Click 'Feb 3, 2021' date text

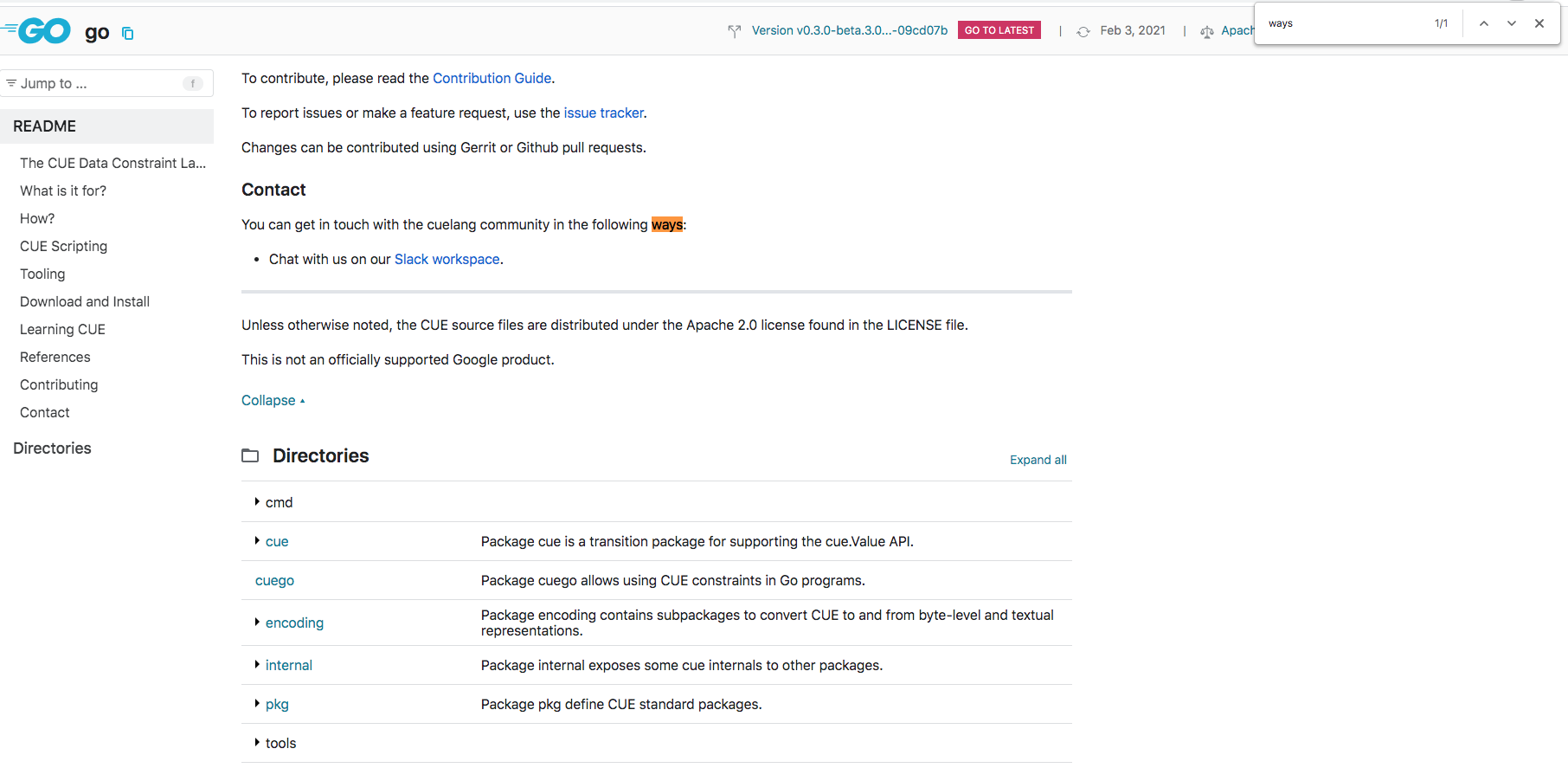(1133, 30)
